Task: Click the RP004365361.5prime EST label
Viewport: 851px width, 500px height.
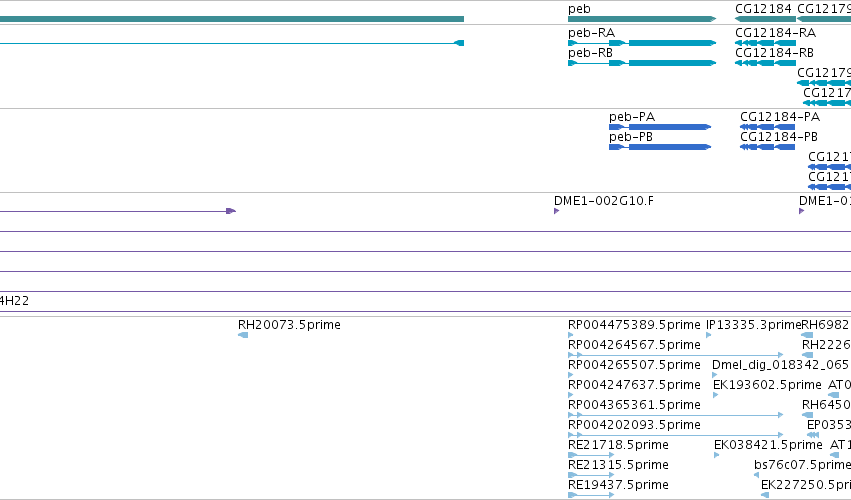Action: (x=634, y=406)
